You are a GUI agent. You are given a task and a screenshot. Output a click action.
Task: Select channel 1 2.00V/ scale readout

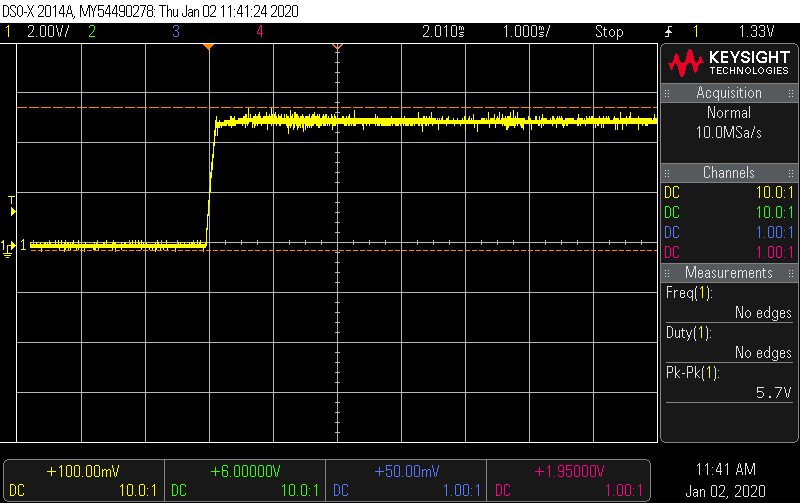pos(48,32)
